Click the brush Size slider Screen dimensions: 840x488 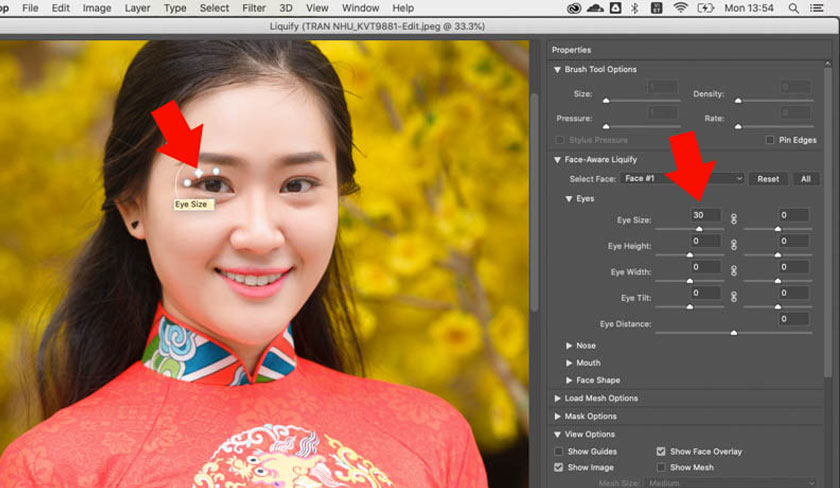coord(641,100)
